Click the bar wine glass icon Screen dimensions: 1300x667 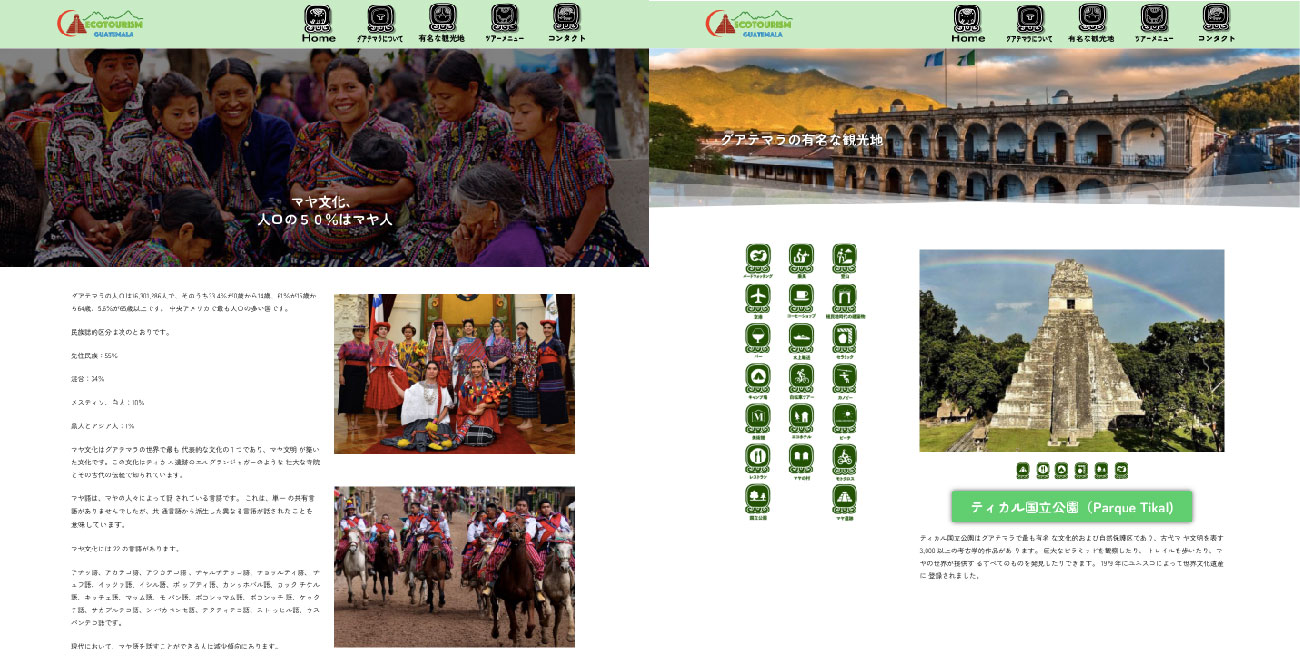(758, 337)
